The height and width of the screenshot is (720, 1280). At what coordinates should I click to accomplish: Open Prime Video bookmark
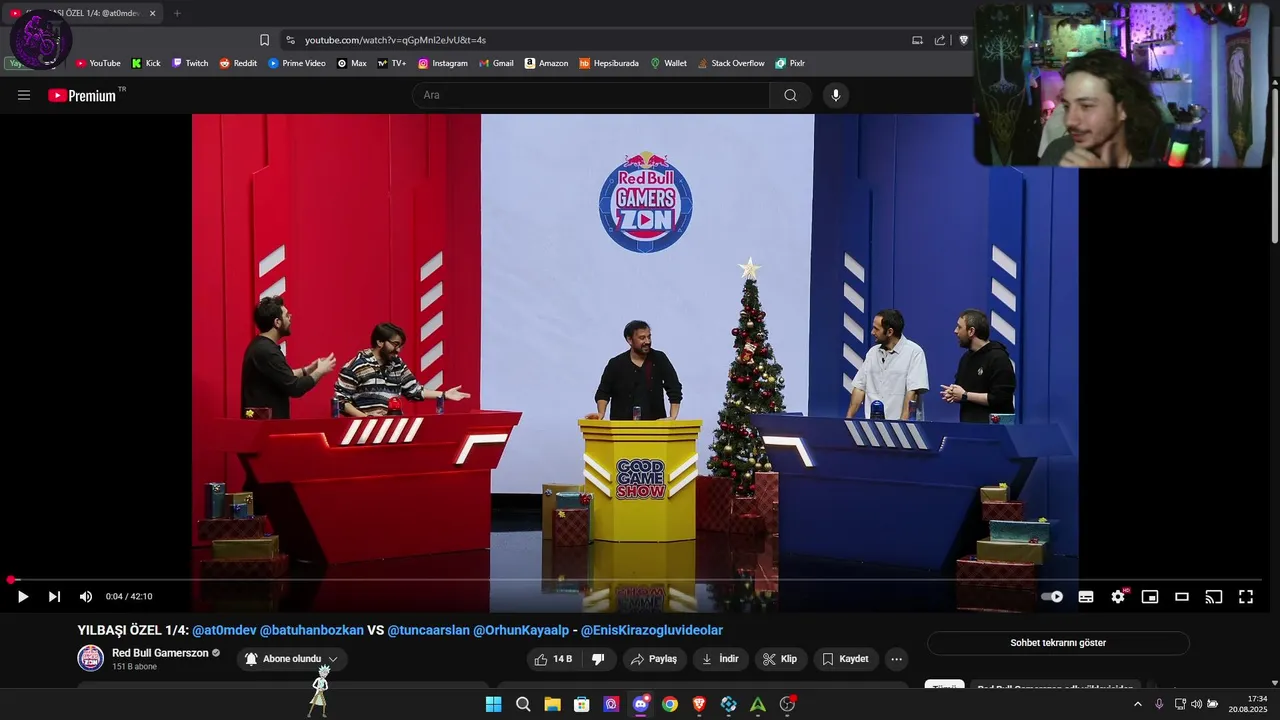tap(297, 63)
